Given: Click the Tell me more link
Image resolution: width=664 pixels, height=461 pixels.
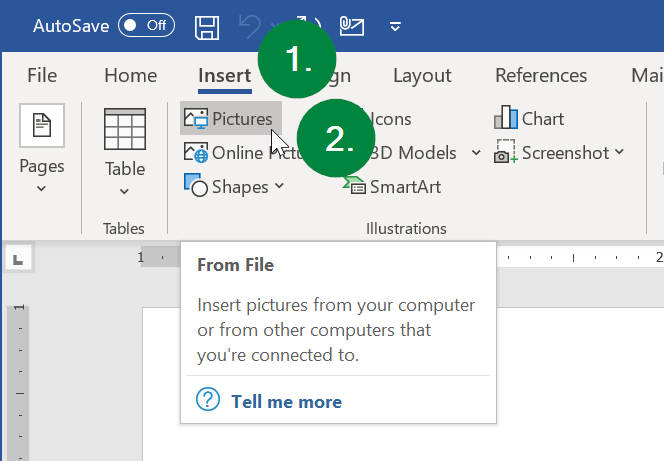Looking at the screenshot, I should coord(286,402).
